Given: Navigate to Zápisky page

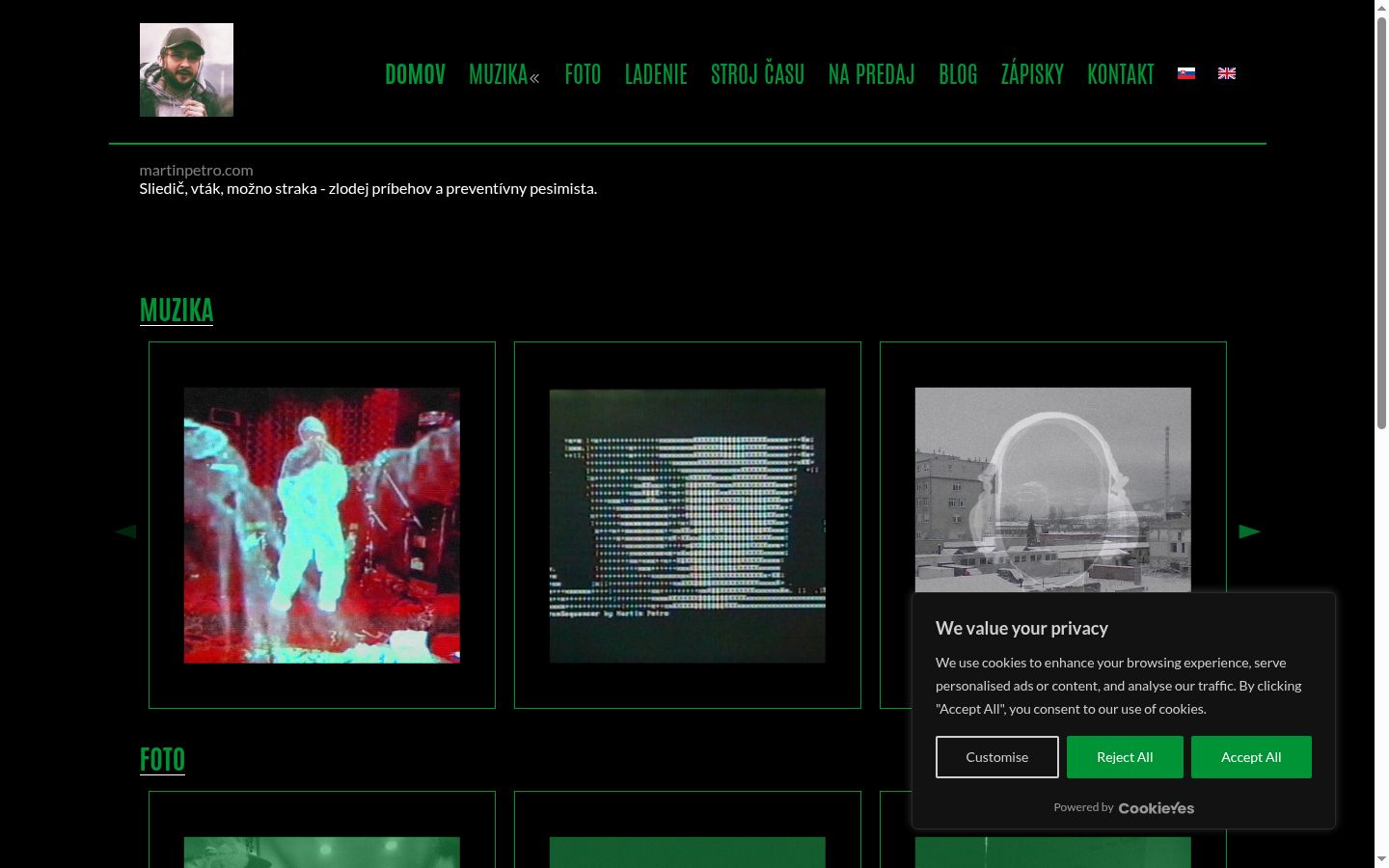Looking at the screenshot, I should [x=1032, y=74].
